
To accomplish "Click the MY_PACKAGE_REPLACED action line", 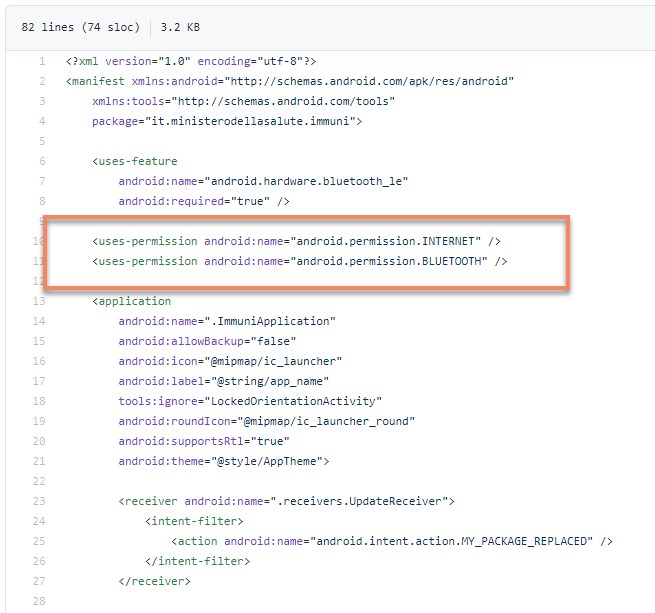I will click(x=390, y=541).
